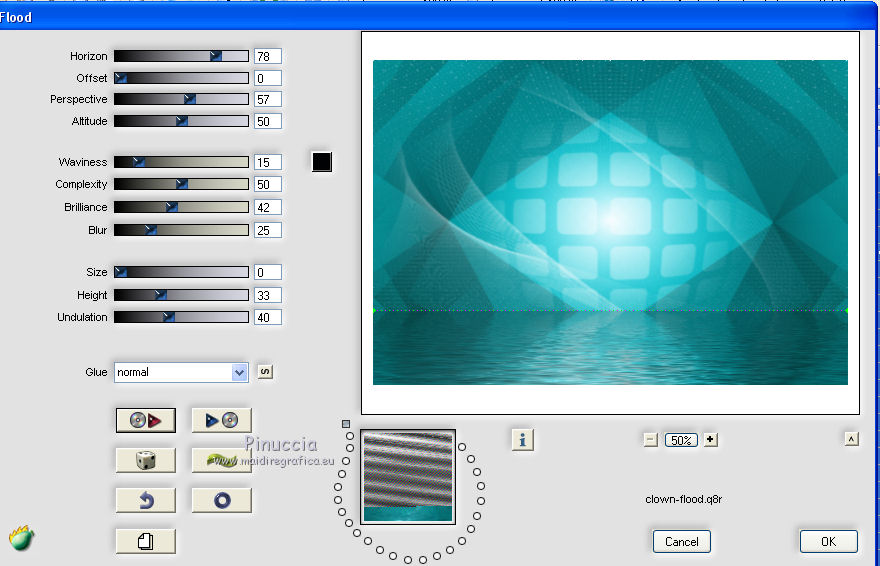Click the caret button right of zoom
The height and width of the screenshot is (566, 880).
(x=851, y=439)
